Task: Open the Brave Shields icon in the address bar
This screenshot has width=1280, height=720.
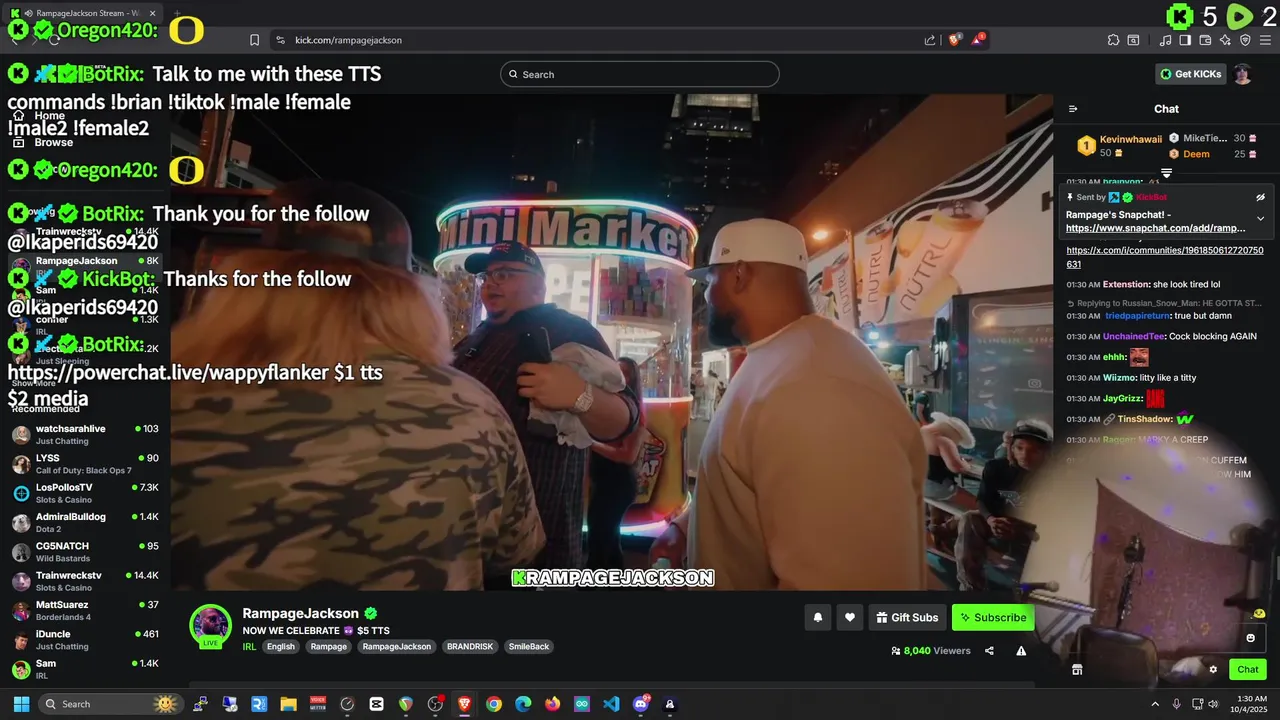Action: point(955,40)
